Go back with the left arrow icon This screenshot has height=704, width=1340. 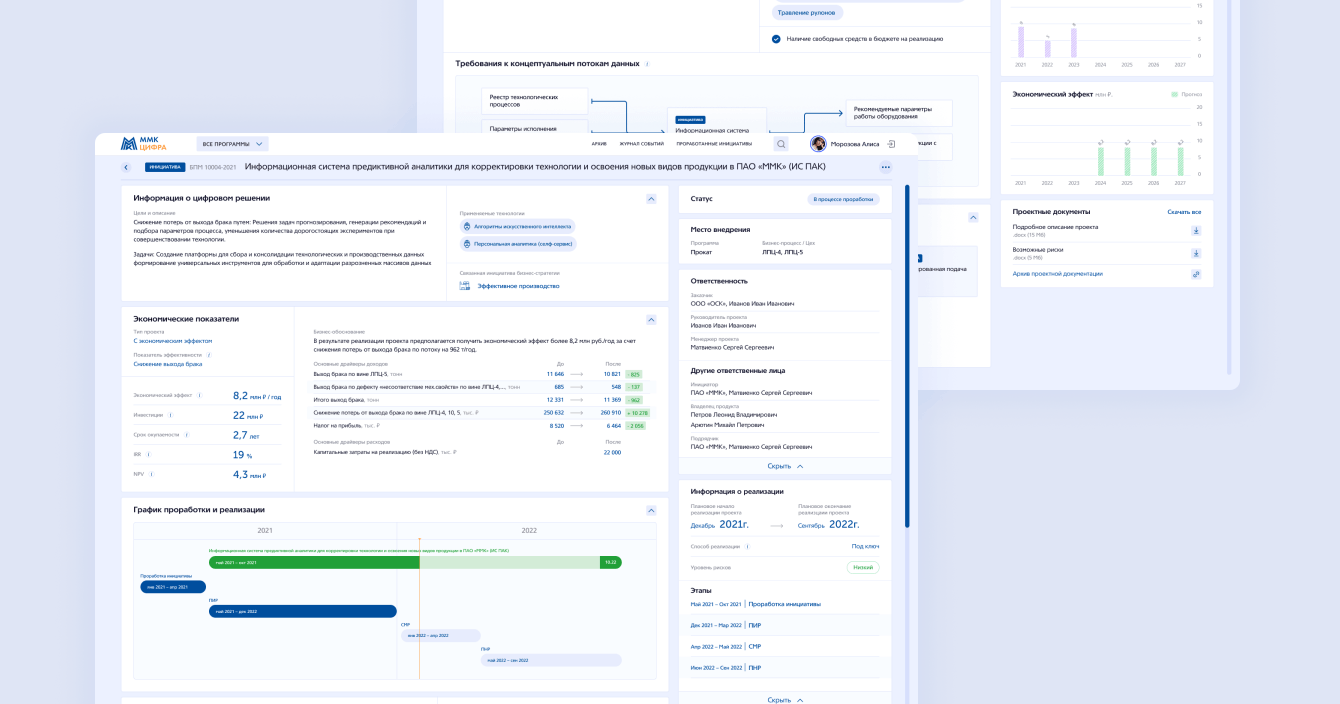click(x=126, y=167)
